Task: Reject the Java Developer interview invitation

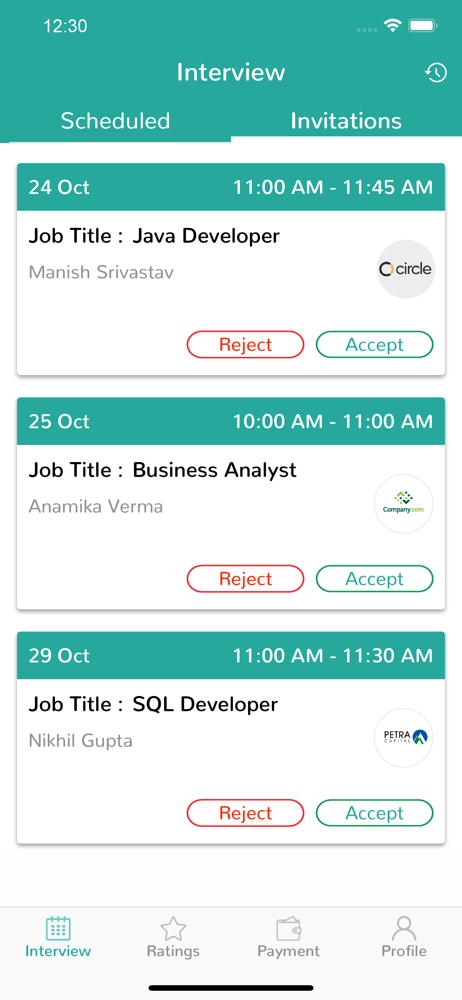Action: pos(246,344)
